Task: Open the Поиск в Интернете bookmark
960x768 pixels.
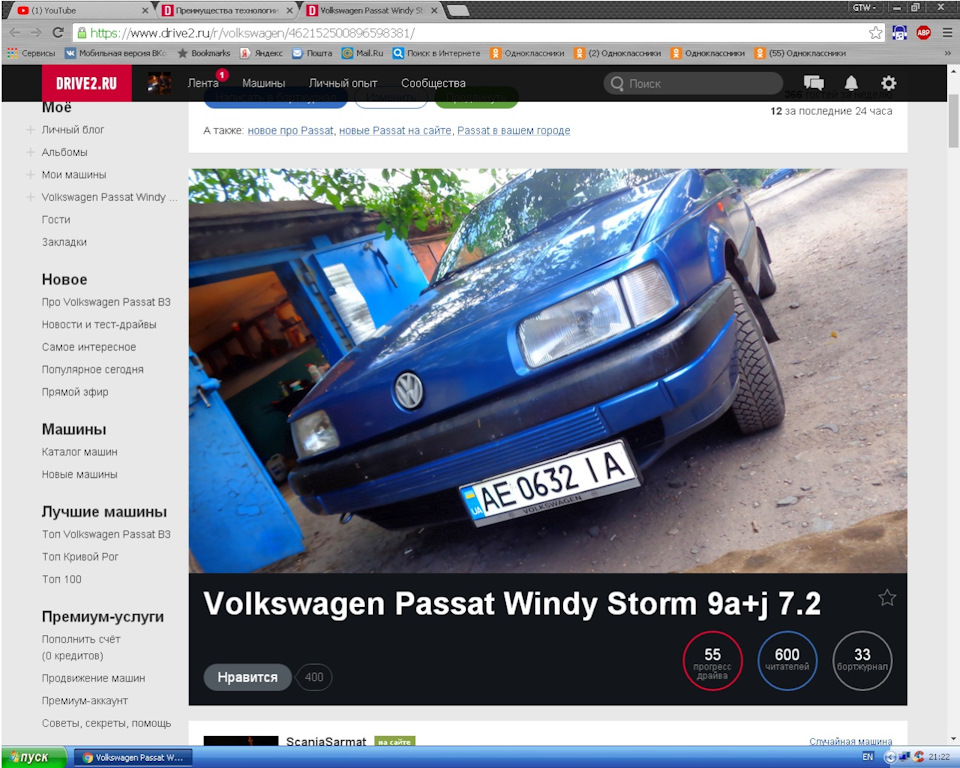Action: click(437, 53)
